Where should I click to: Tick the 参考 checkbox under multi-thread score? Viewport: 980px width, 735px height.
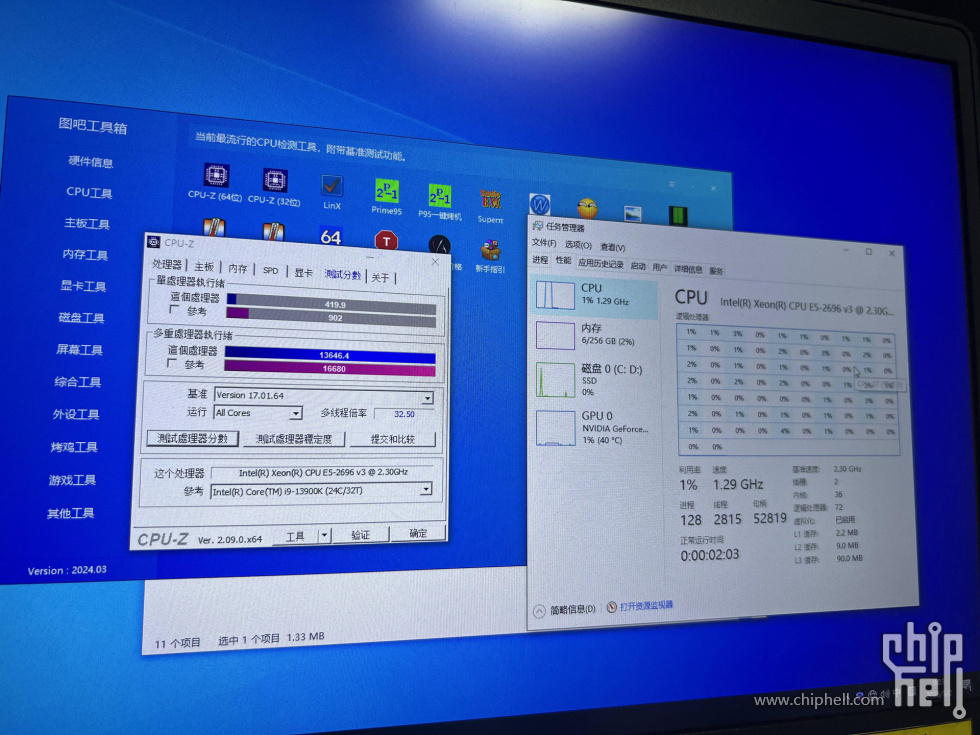(172, 363)
